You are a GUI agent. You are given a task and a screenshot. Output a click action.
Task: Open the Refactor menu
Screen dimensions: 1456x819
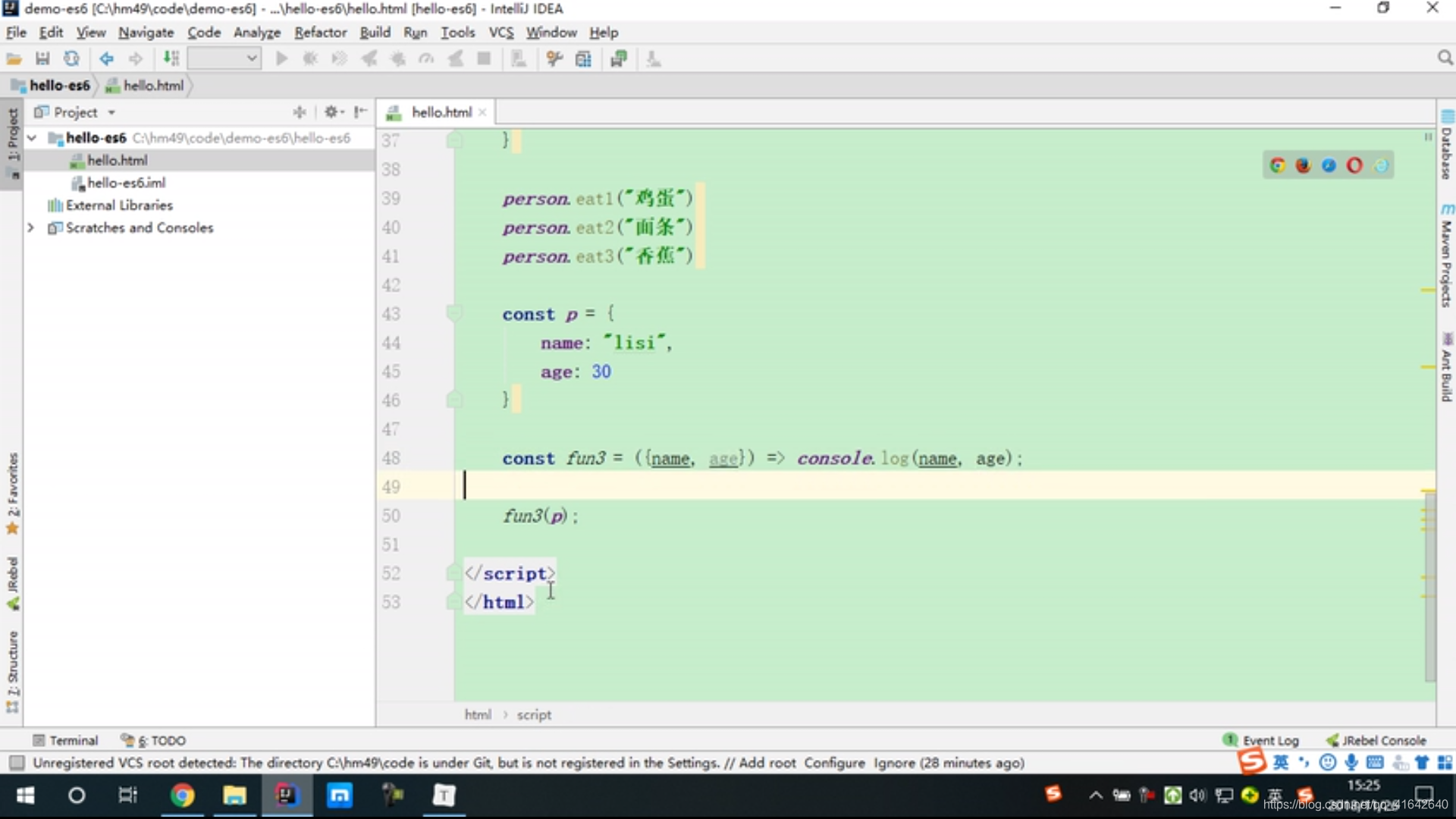[320, 33]
